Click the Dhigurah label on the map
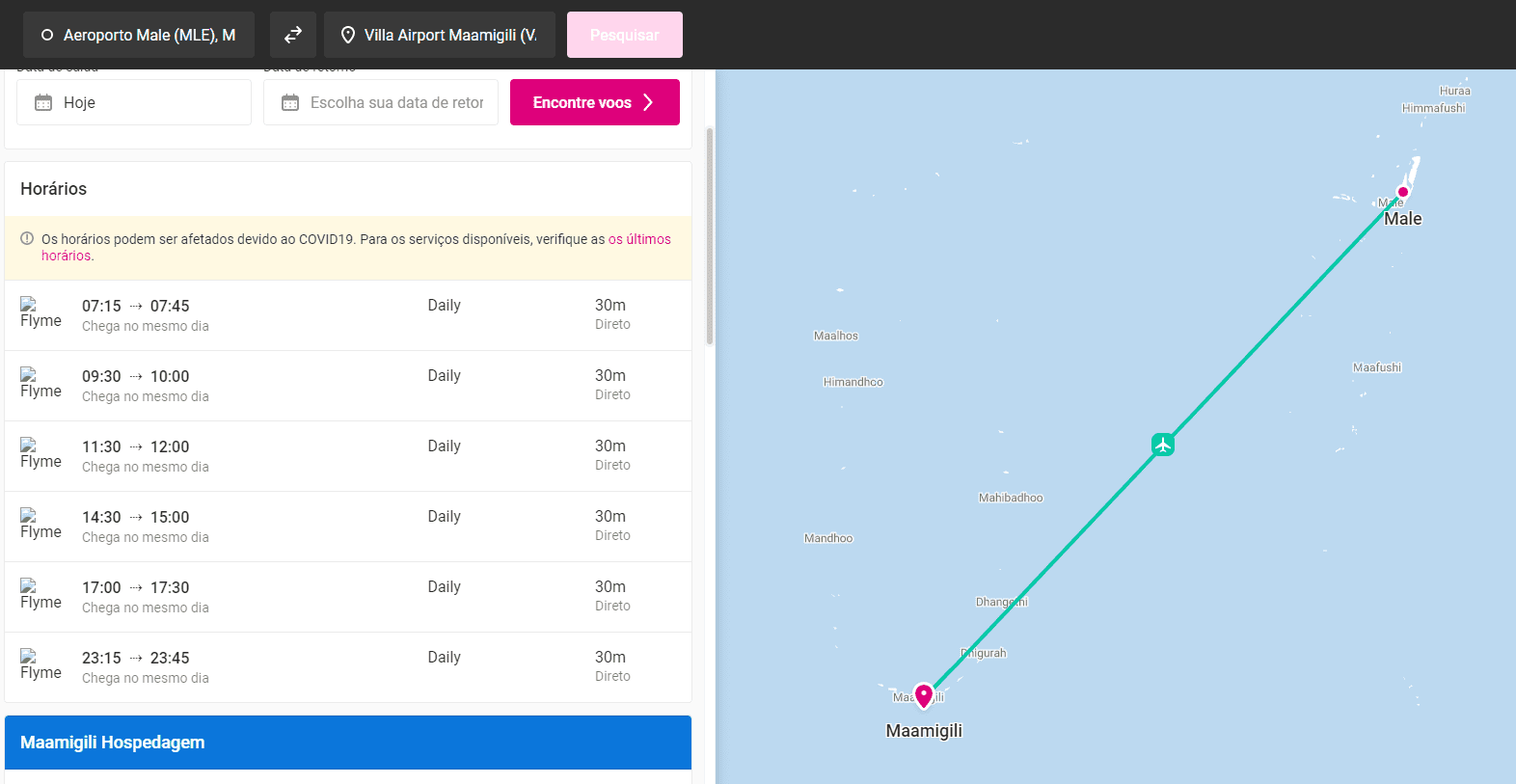The width and height of the screenshot is (1516, 784). 984,653
